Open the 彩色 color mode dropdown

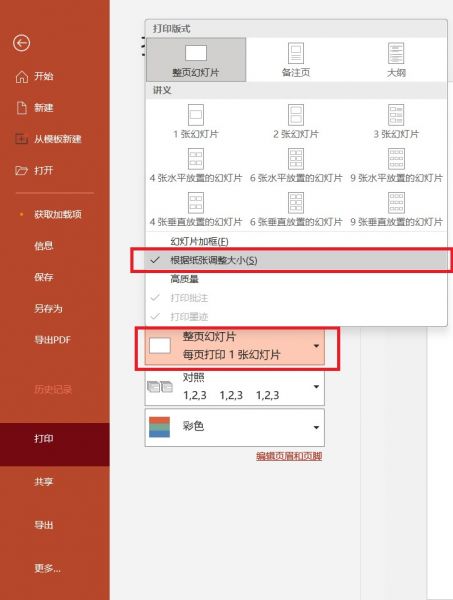click(235, 427)
